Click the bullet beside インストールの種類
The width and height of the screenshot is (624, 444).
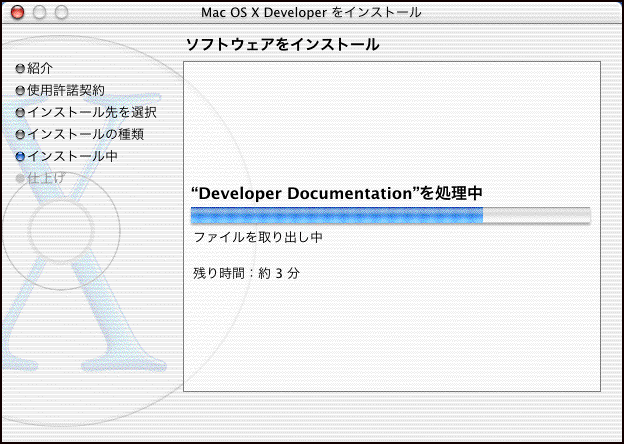click(x=20, y=135)
